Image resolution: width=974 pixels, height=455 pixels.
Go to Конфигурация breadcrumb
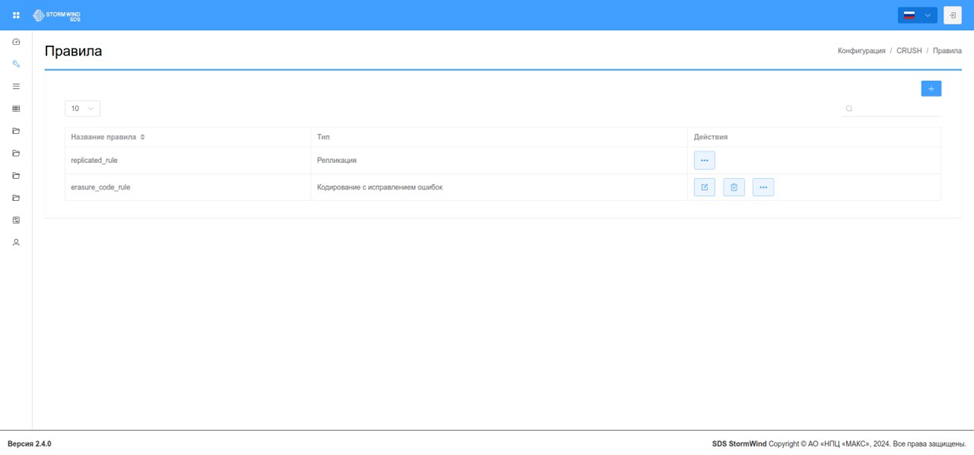pyautogui.click(x=861, y=51)
